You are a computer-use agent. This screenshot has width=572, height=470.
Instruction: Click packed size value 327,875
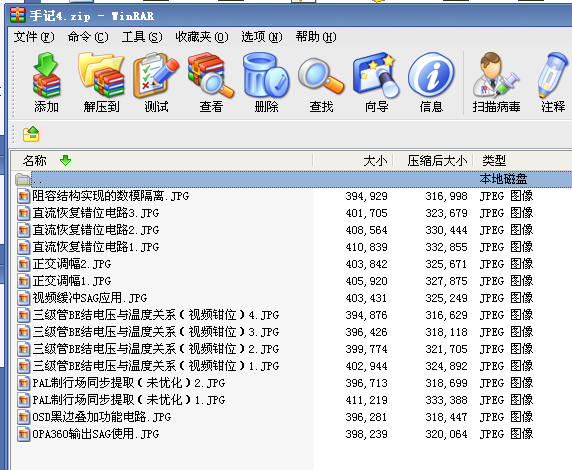[446, 281]
